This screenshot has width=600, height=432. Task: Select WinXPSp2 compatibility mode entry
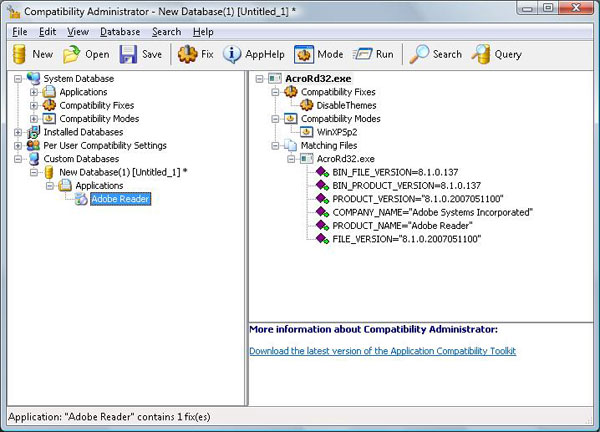pos(337,132)
